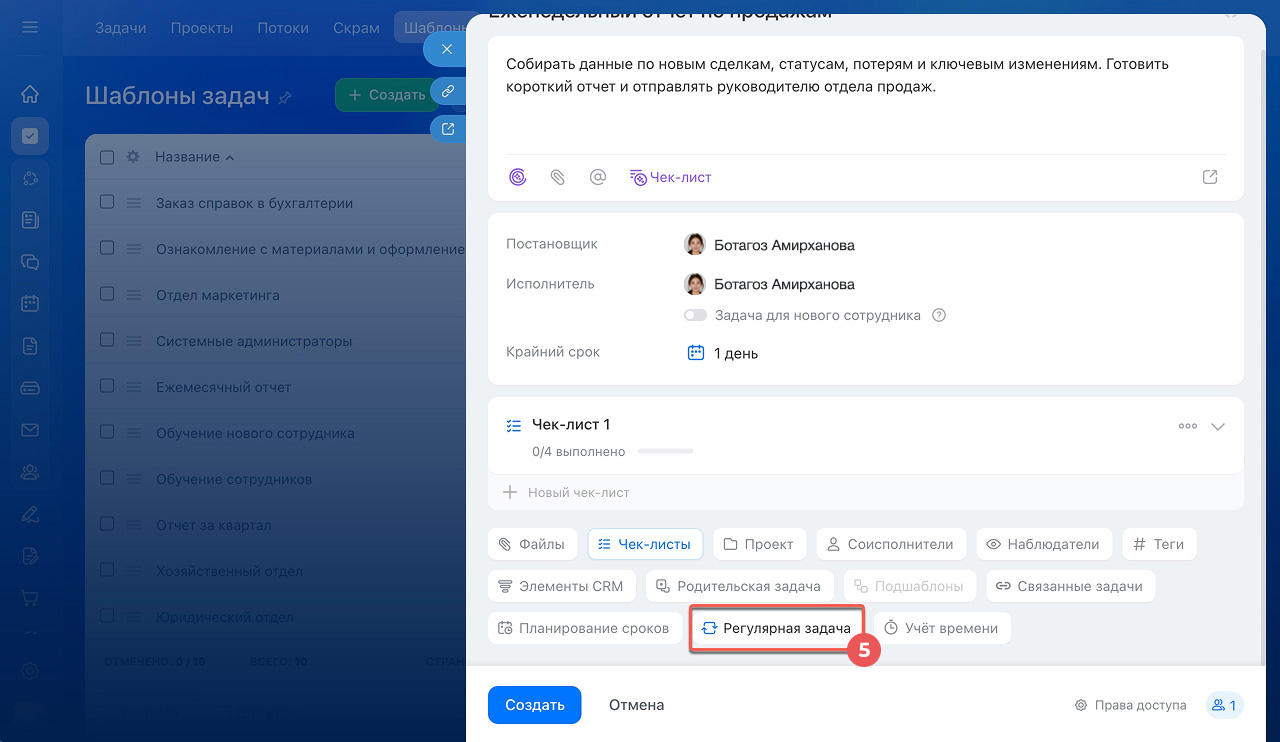Click the copy link round button
Viewport: 1280px width, 742px height.
click(x=447, y=91)
